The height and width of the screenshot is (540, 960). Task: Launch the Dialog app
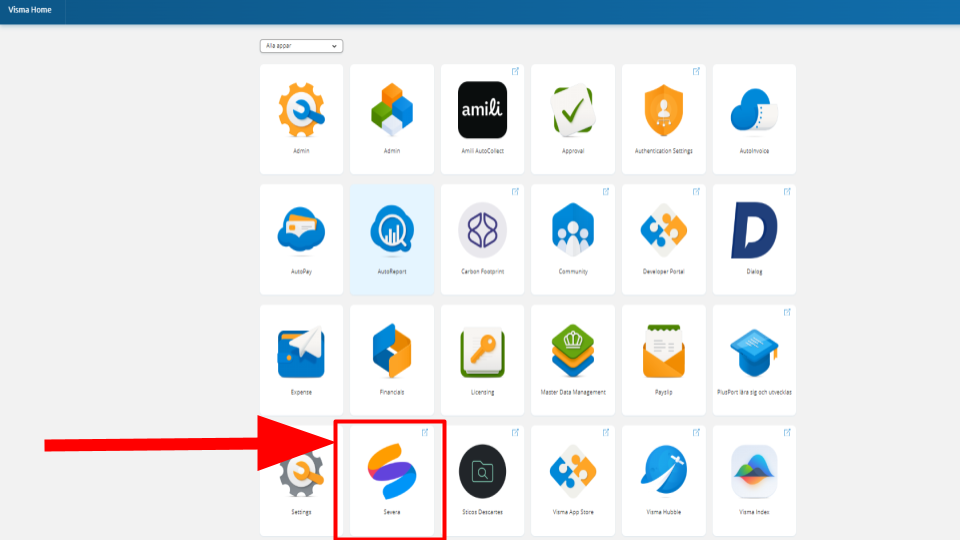pos(754,239)
